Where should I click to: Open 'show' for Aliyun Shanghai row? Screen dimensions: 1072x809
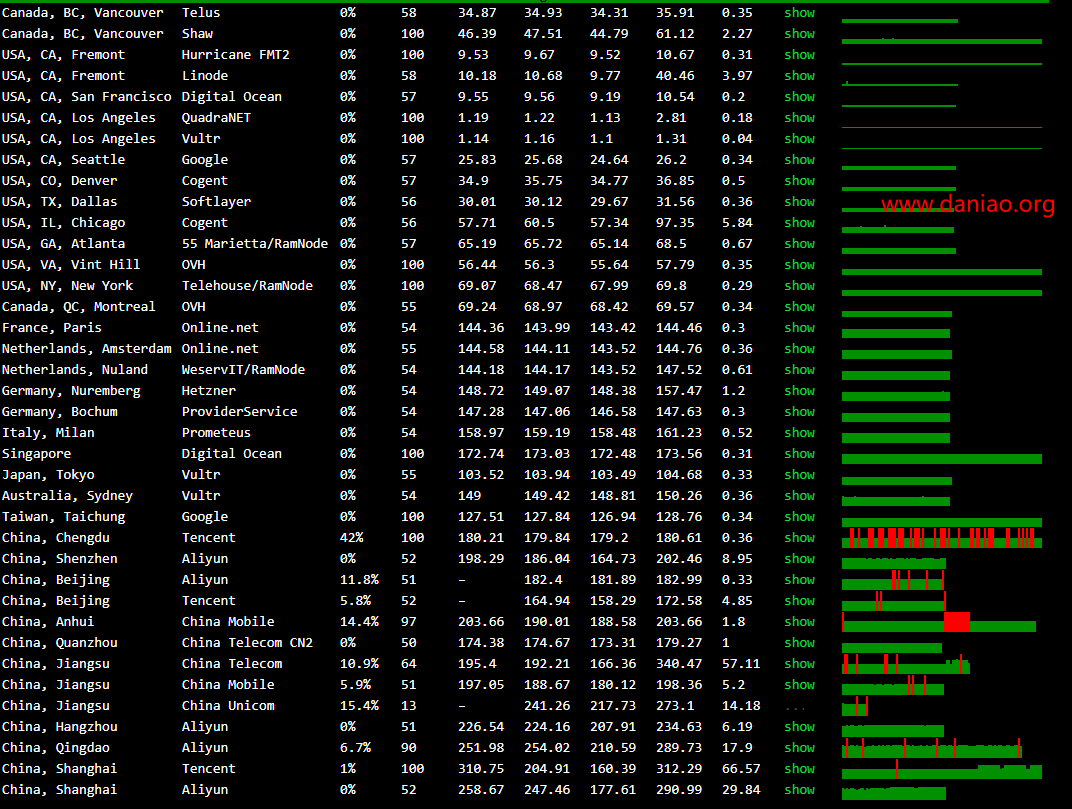799,789
